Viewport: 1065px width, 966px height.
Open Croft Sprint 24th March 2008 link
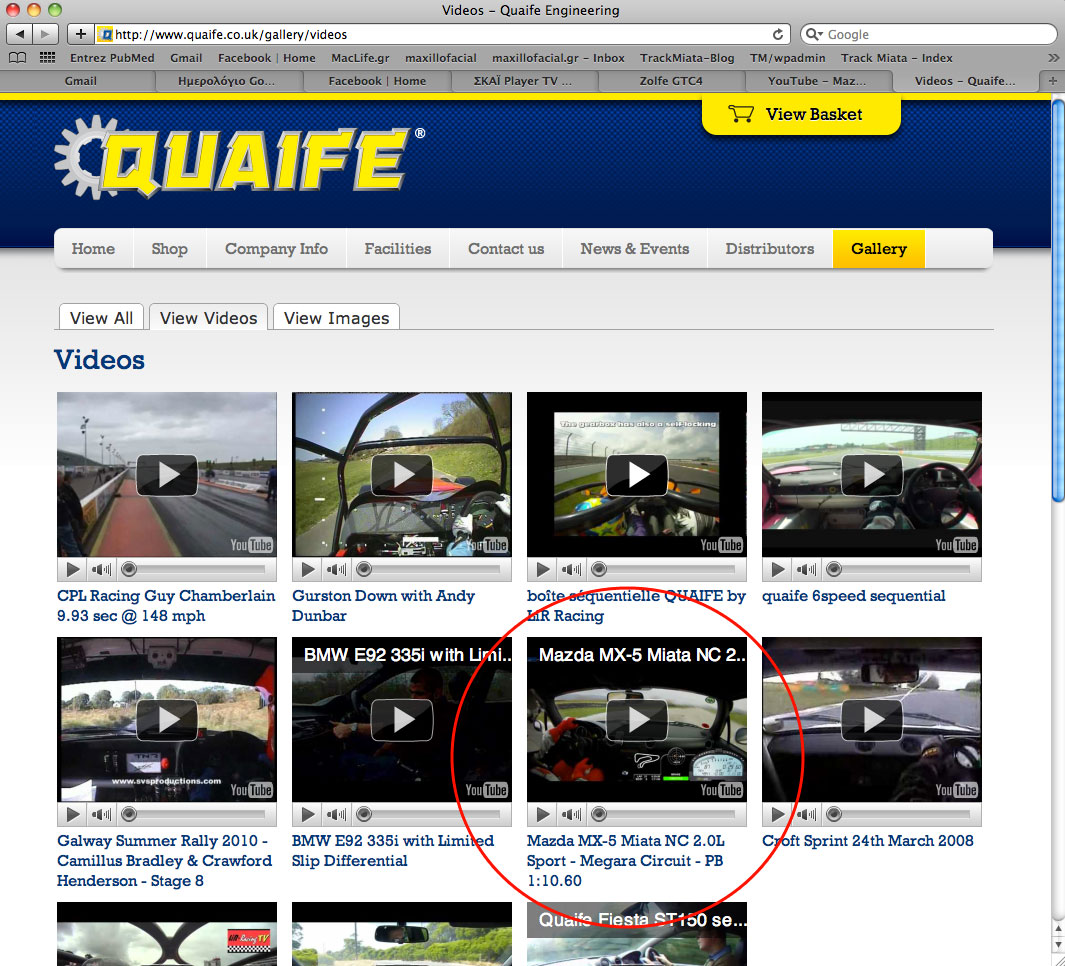coord(867,840)
